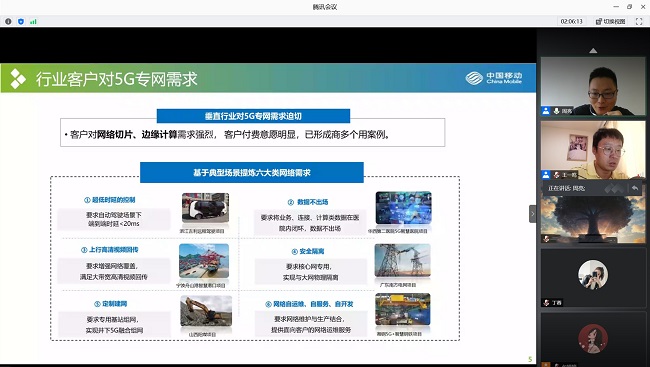The width and height of the screenshot is (650, 367).
Task: Click the blue security shield icon
Action: (21, 21)
